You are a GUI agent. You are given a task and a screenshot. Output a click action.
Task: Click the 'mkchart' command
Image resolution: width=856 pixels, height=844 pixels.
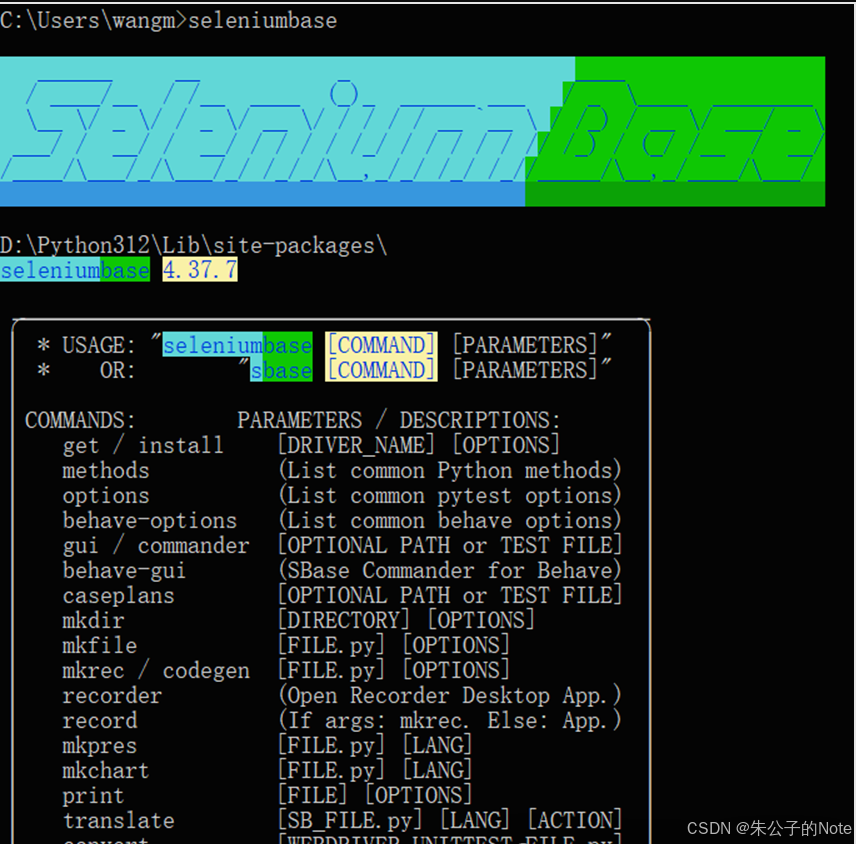click(106, 771)
